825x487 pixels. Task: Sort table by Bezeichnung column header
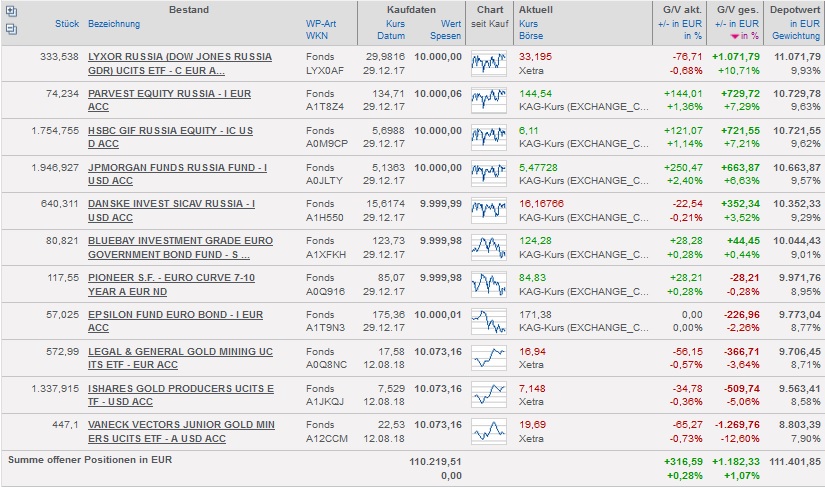[x=114, y=24]
